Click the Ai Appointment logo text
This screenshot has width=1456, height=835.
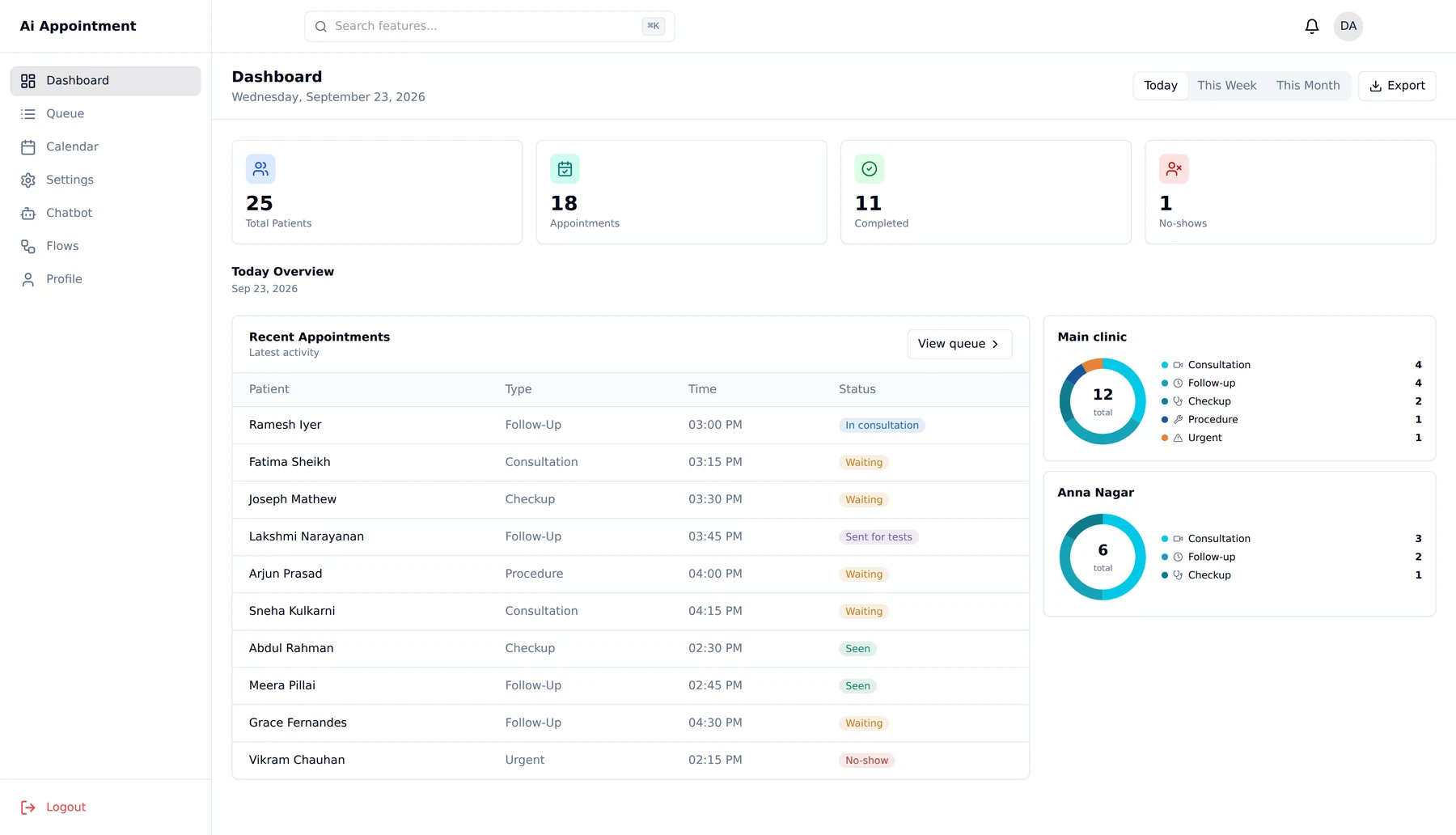pyautogui.click(x=78, y=26)
